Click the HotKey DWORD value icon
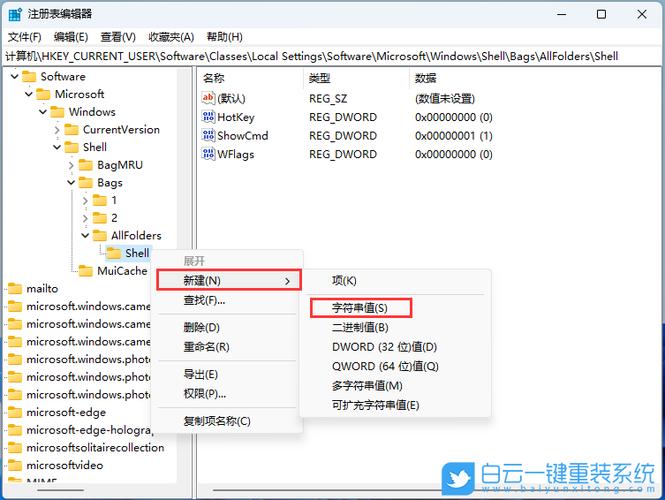Screen dimensions: 665x500 pyautogui.click(x=208, y=117)
